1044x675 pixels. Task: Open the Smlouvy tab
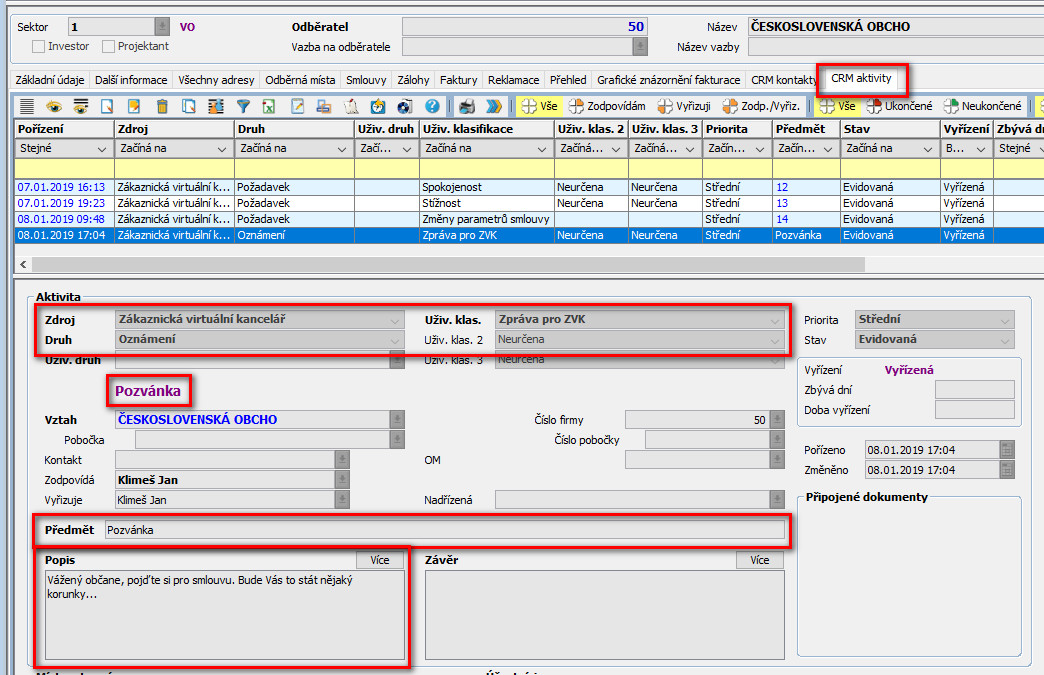(x=368, y=80)
